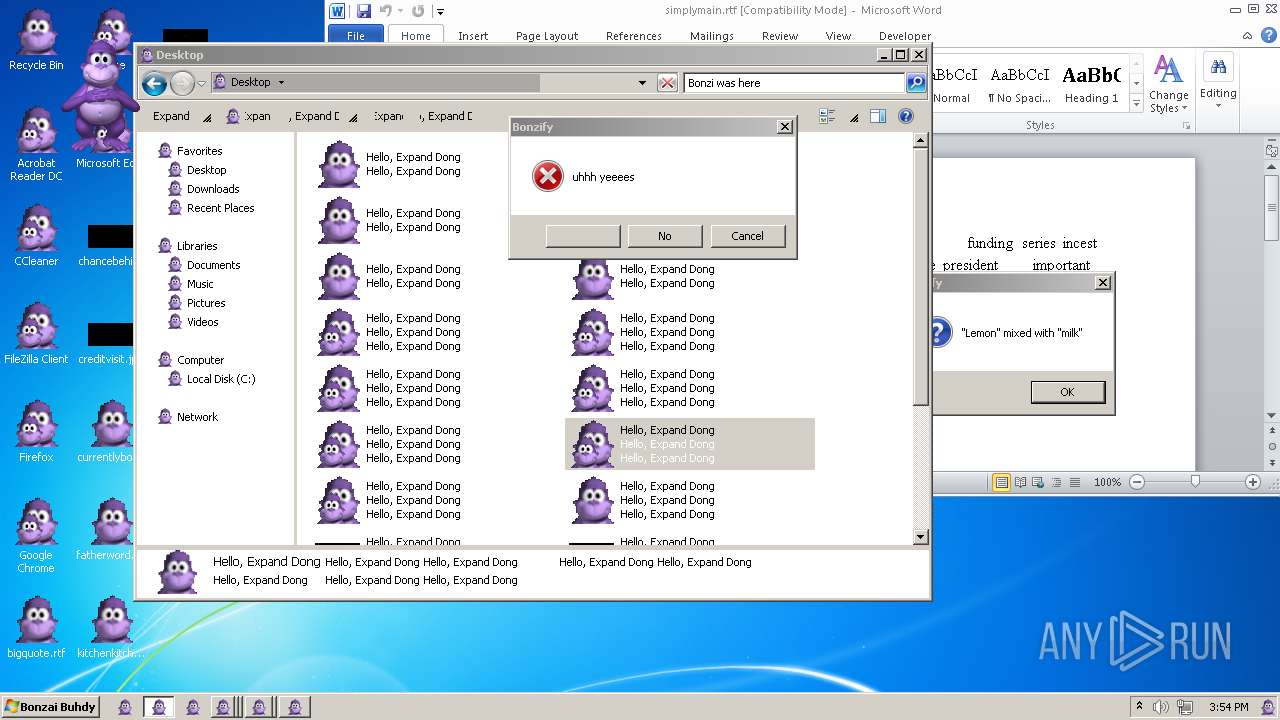Click Redo in Word's quick access toolbar
1280x720 pixels.
pos(418,11)
